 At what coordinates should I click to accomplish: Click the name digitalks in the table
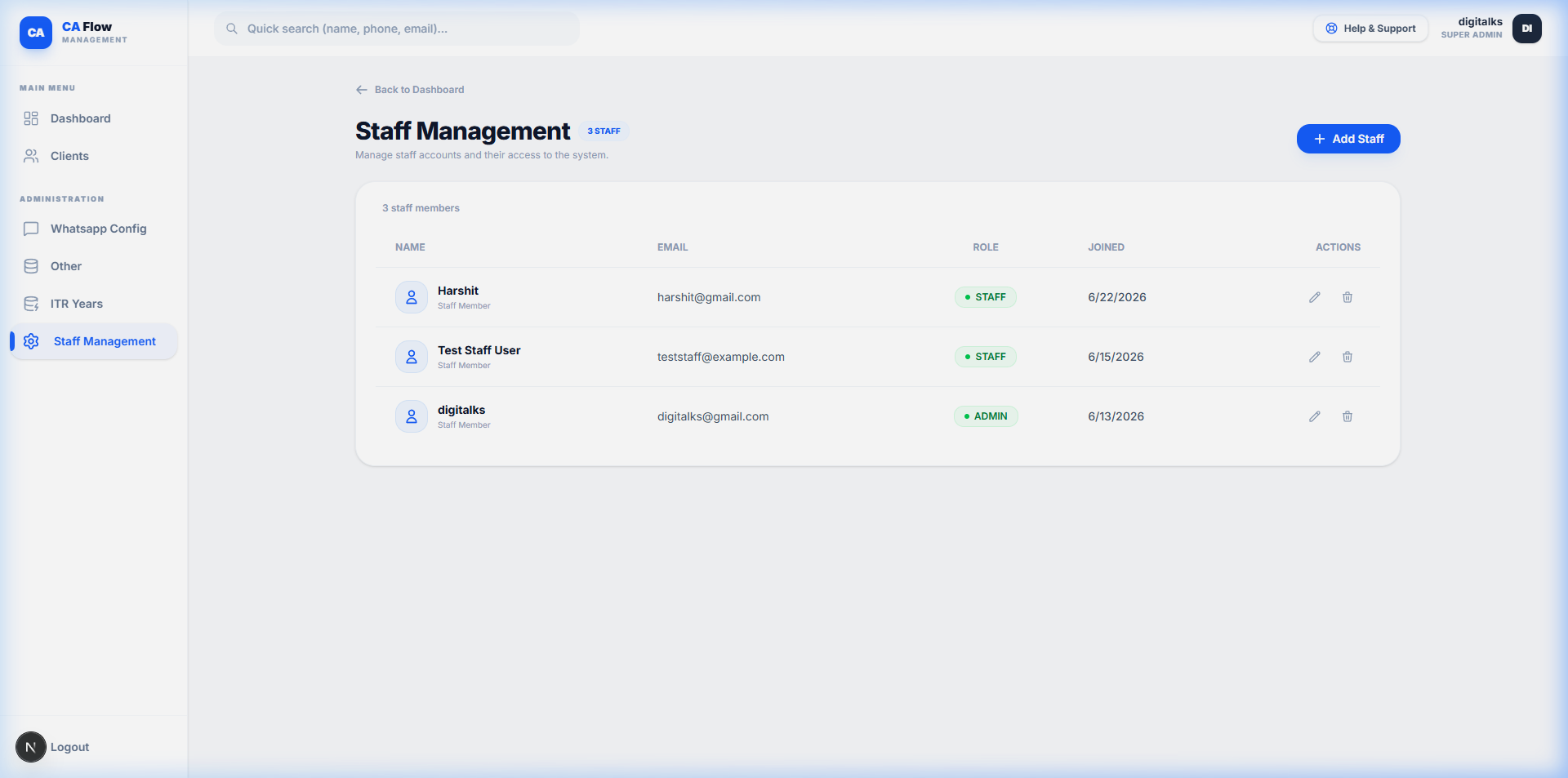(461, 410)
